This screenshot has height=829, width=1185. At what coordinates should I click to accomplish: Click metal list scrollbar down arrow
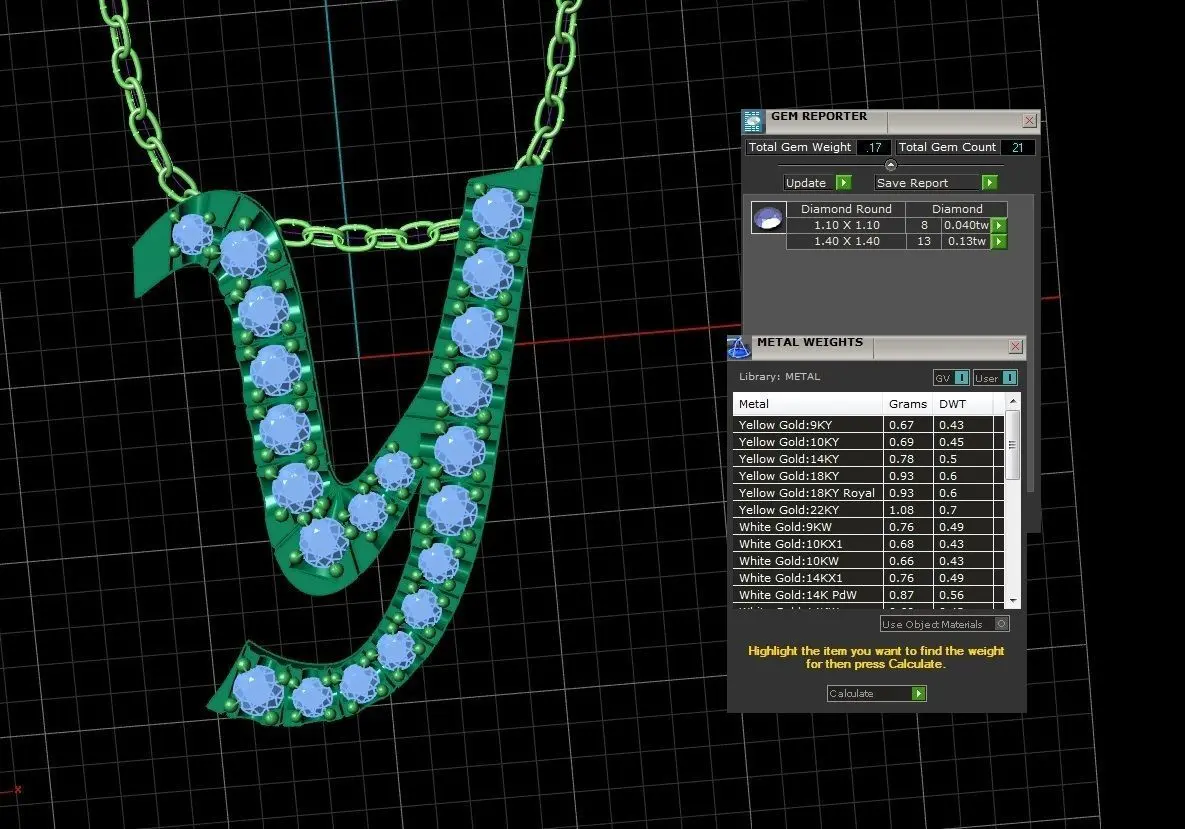(1013, 601)
